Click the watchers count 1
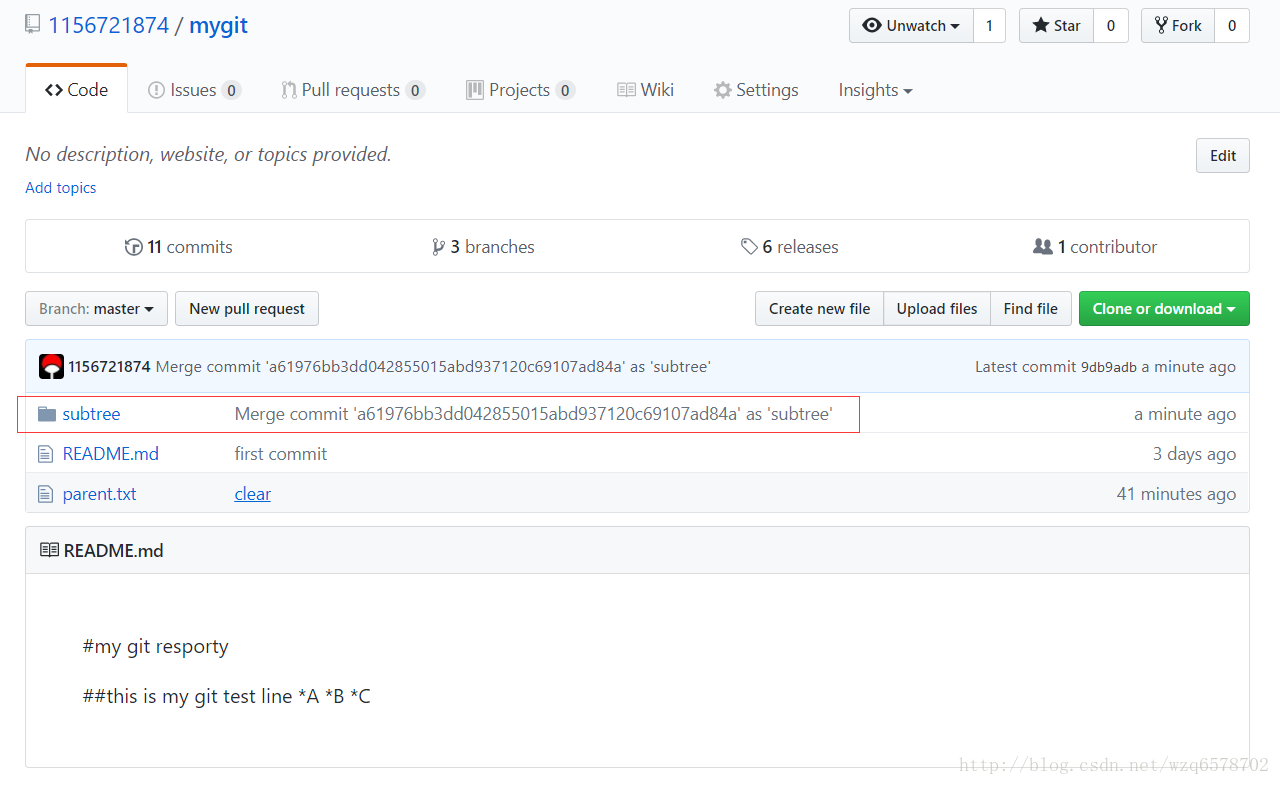Viewport: 1280px width, 785px height. pos(989,26)
